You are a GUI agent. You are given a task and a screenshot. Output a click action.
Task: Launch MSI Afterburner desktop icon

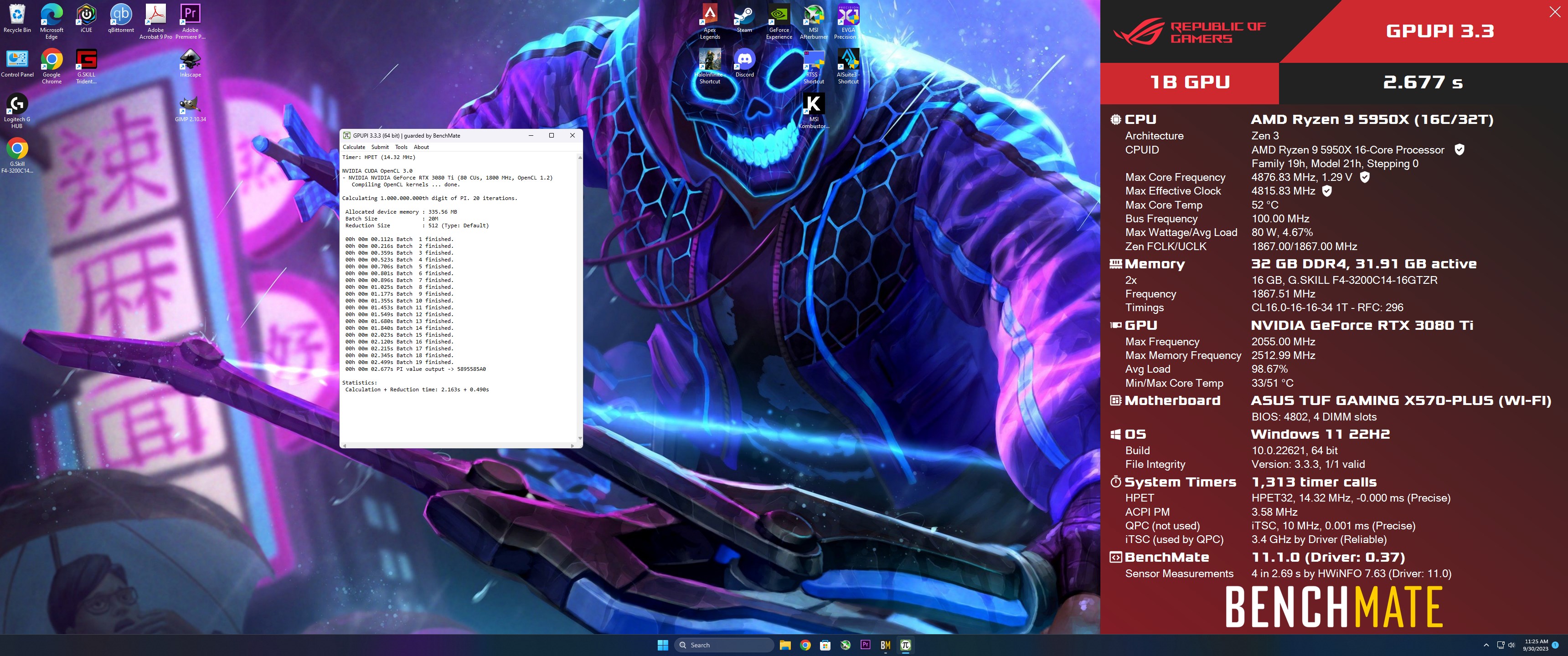point(814,21)
